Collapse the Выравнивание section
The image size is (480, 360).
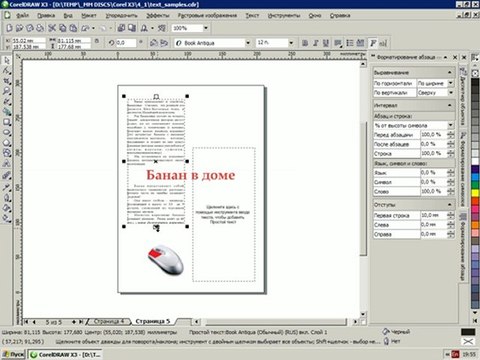[449, 72]
